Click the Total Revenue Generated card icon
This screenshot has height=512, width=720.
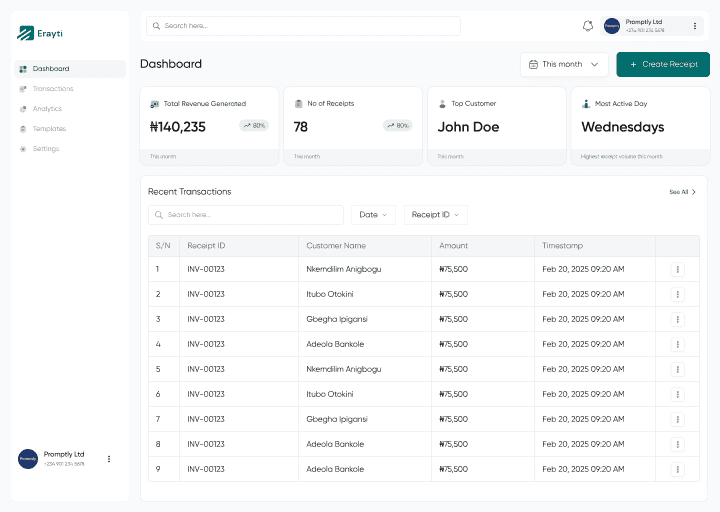155,104
